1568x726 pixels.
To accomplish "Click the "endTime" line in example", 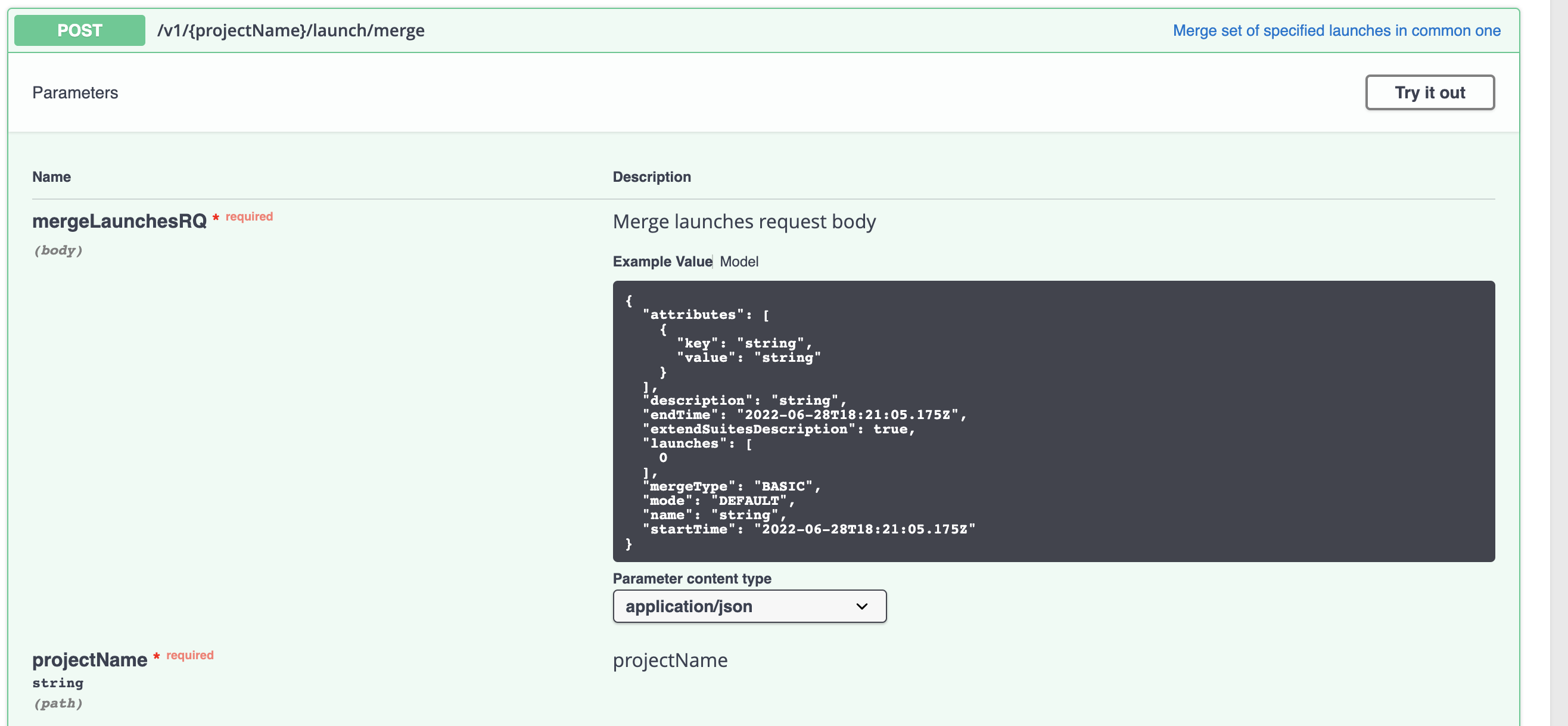I will click(805, 415).
